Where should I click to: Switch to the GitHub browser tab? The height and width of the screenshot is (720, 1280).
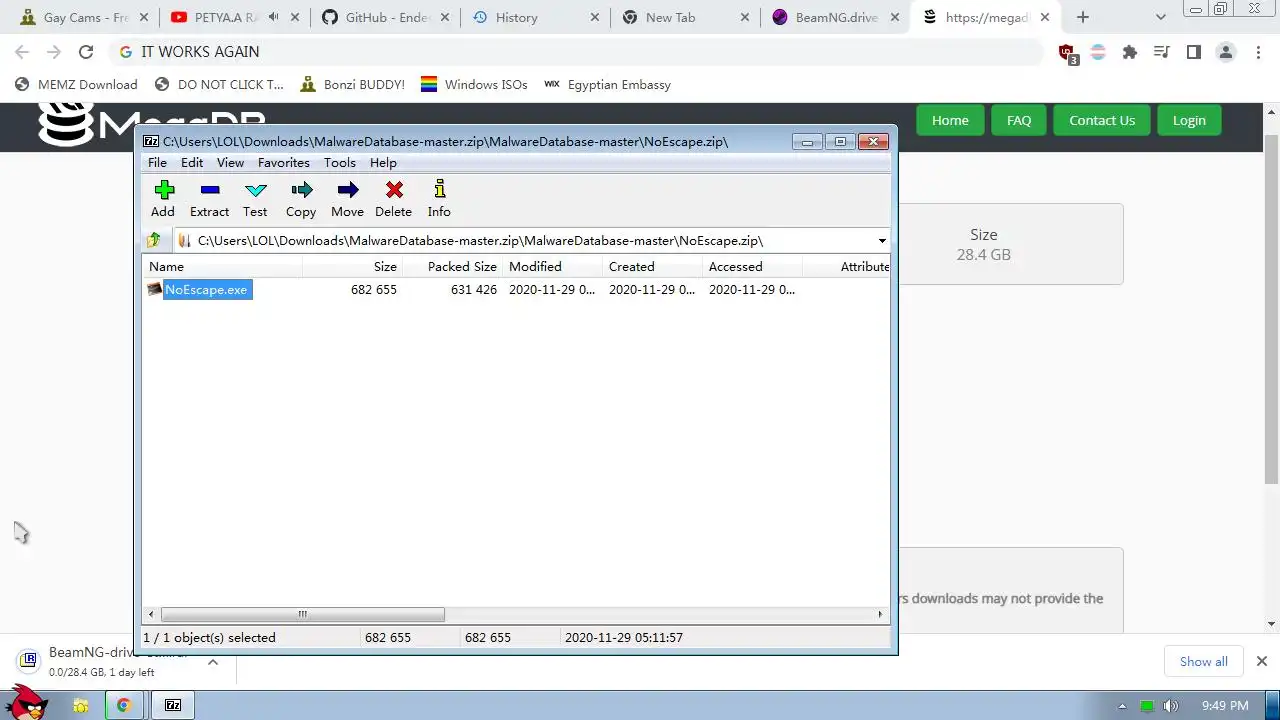coord(385,17)
